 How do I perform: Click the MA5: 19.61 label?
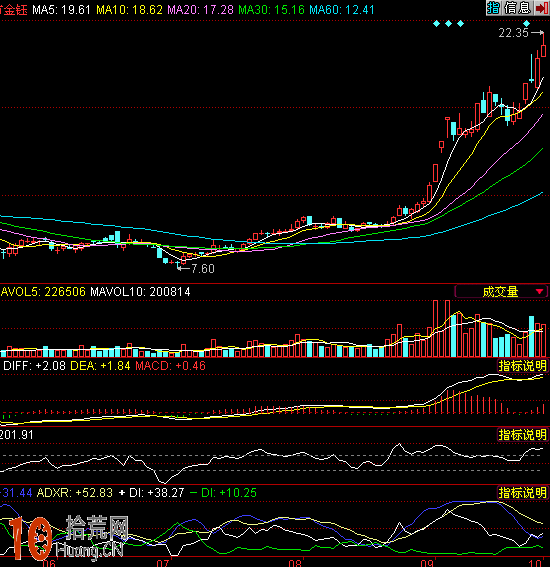click(61, 10)
